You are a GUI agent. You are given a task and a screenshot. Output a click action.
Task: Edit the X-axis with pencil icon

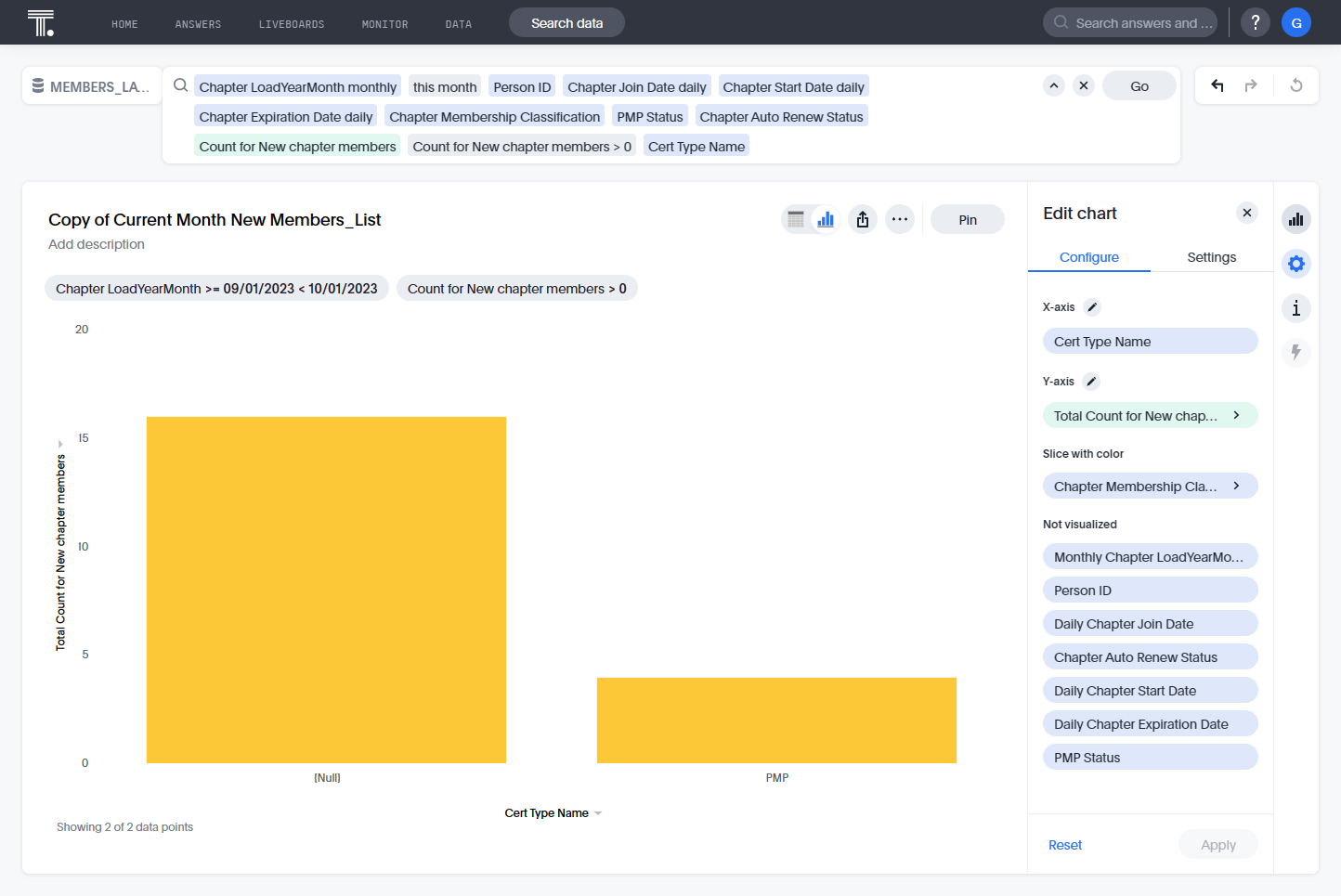pyautogui.click(x=1092, y=307)
